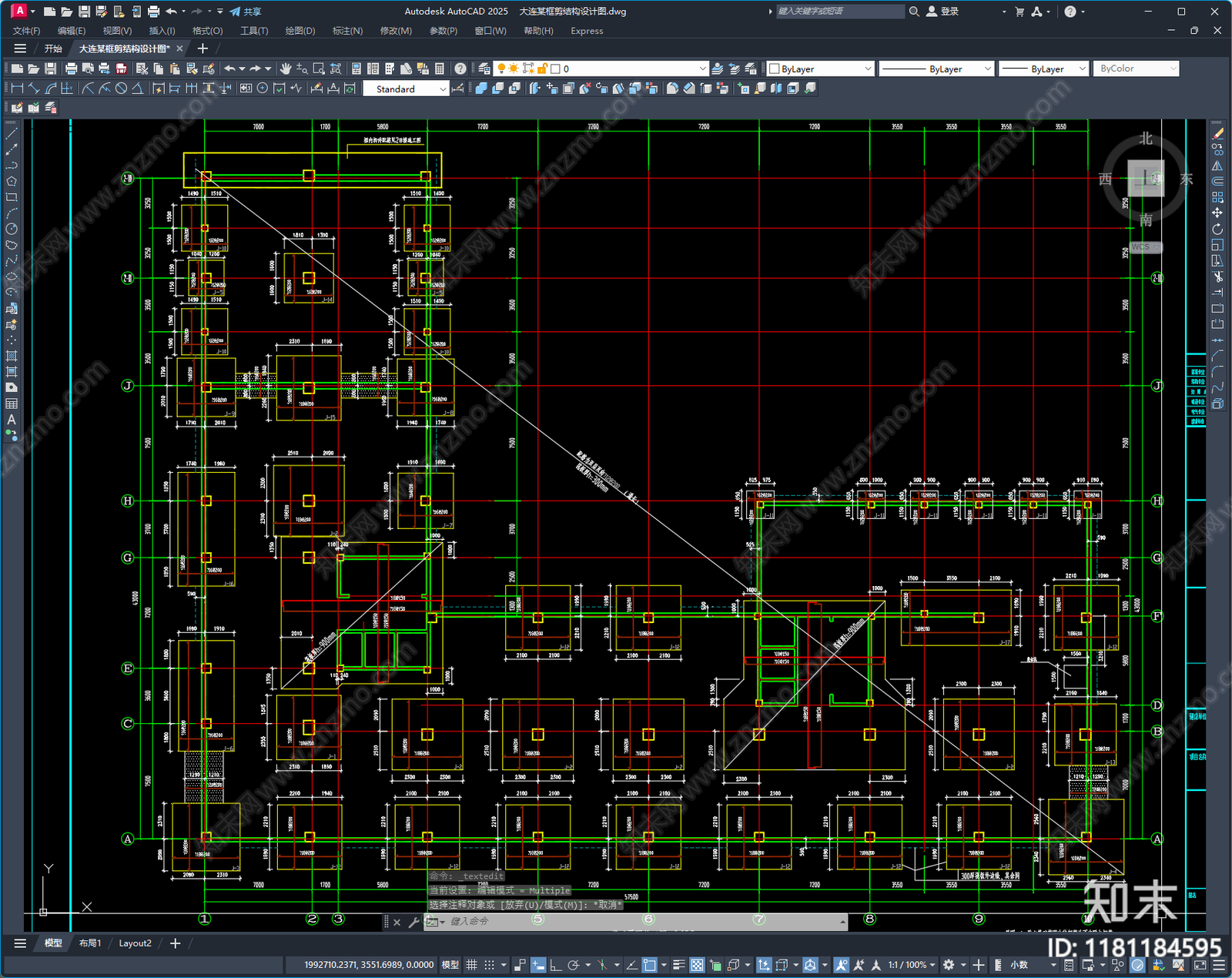Click the 登录 sign-in button
The width and height of the screenshot is (1232, 978).
pyautogui.click(x=942, y=12)
